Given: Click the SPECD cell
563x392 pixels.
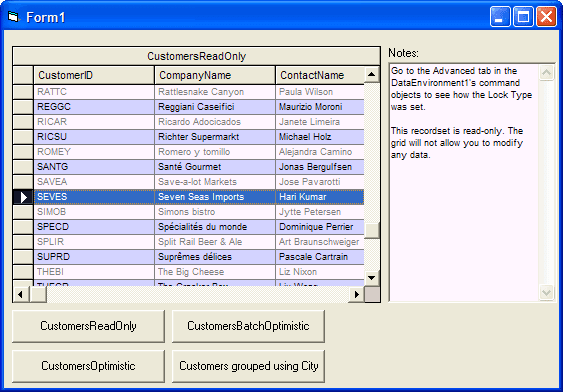Looking at the screenshot, I should (x=94, y=227).
